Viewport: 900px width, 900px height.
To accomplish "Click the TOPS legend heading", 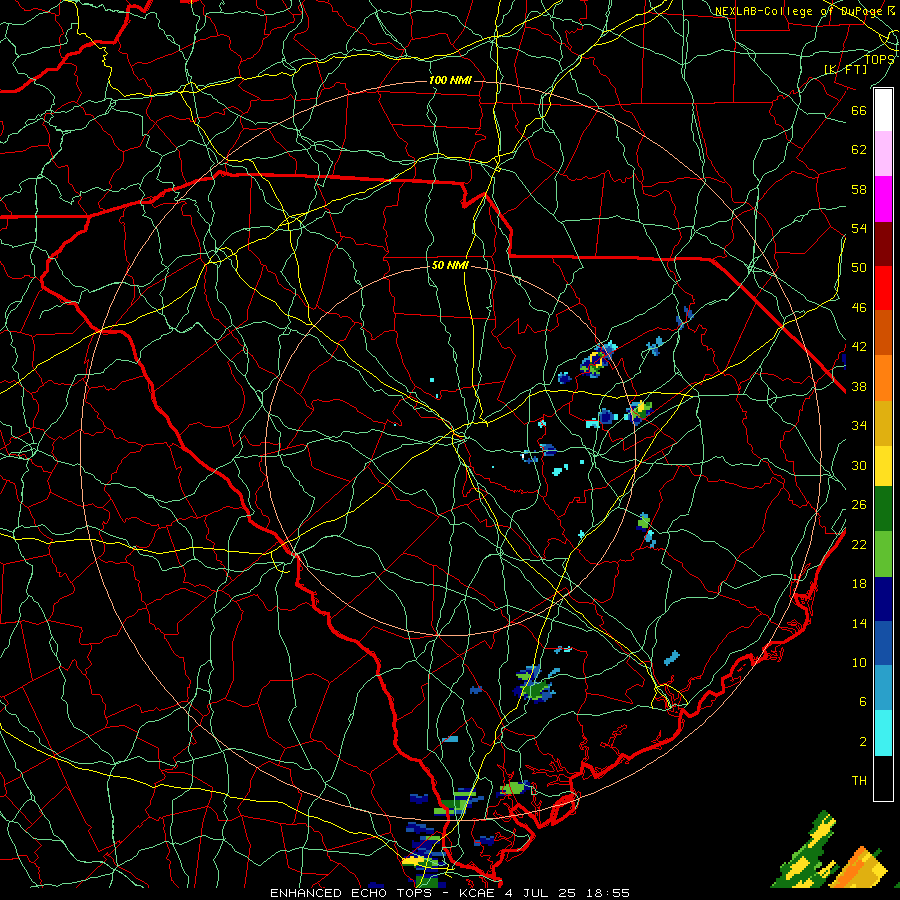I will tap(879, 59).
